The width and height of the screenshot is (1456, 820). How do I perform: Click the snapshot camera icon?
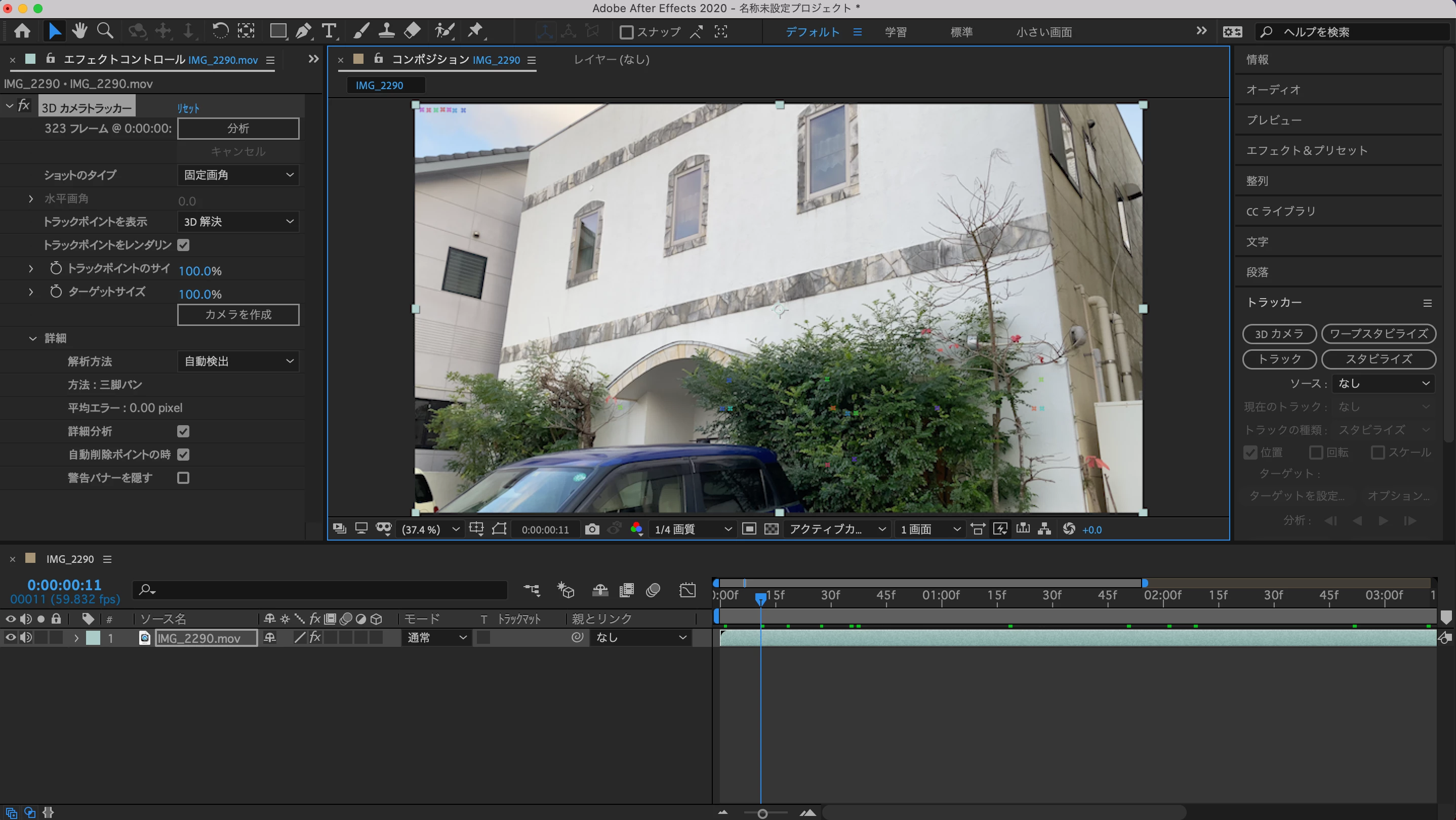[x=592, y=529]
